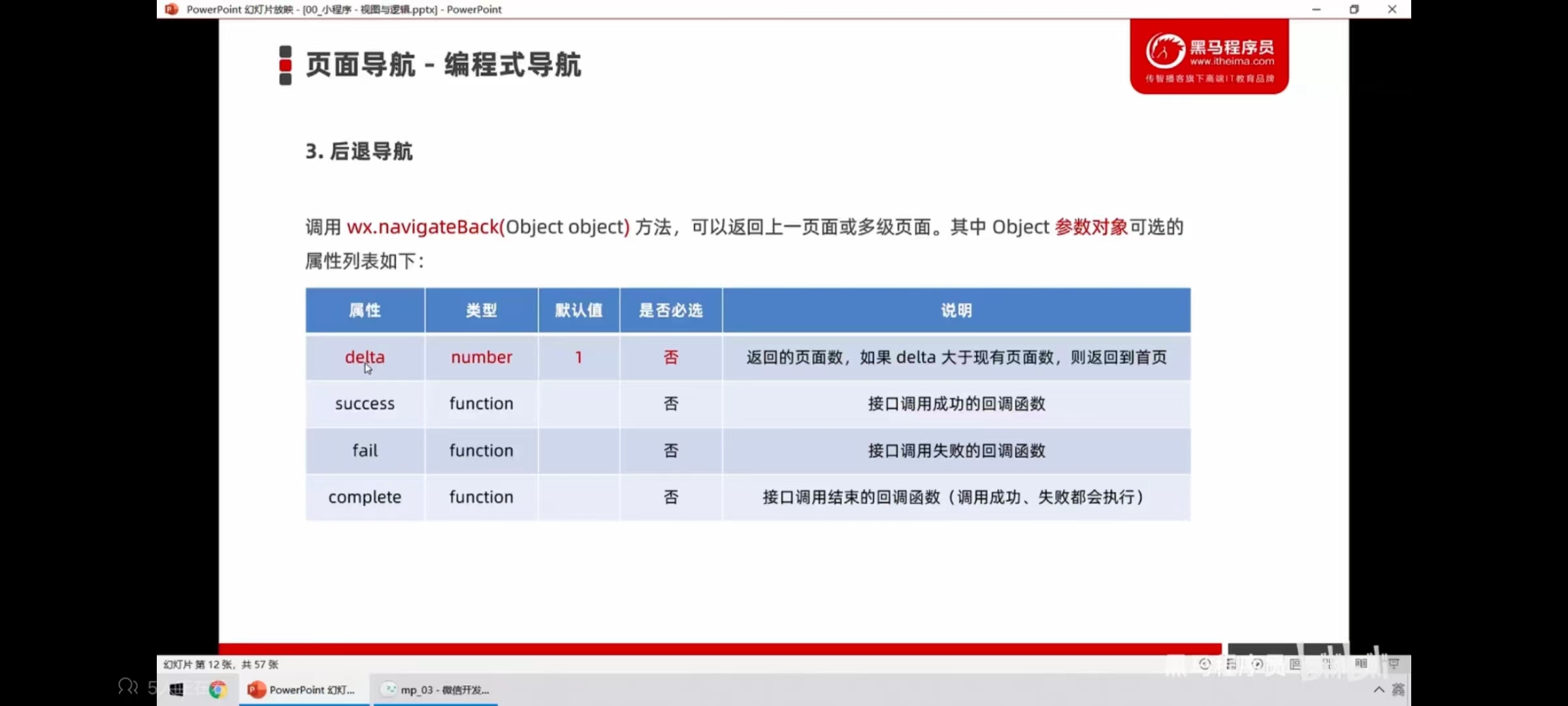Click the next slide arrow icon
The image size is (1568, 706).
tap(1258, 664)
